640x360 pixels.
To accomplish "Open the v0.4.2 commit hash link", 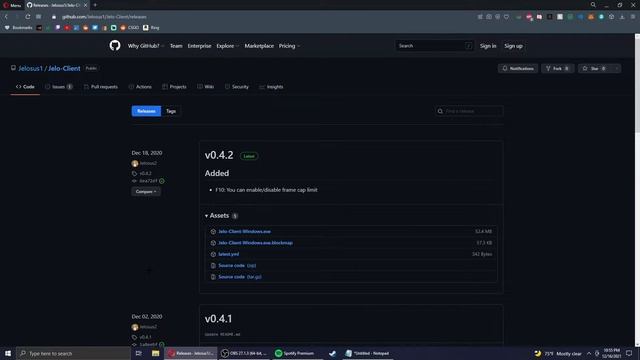I will pos(148,181).
